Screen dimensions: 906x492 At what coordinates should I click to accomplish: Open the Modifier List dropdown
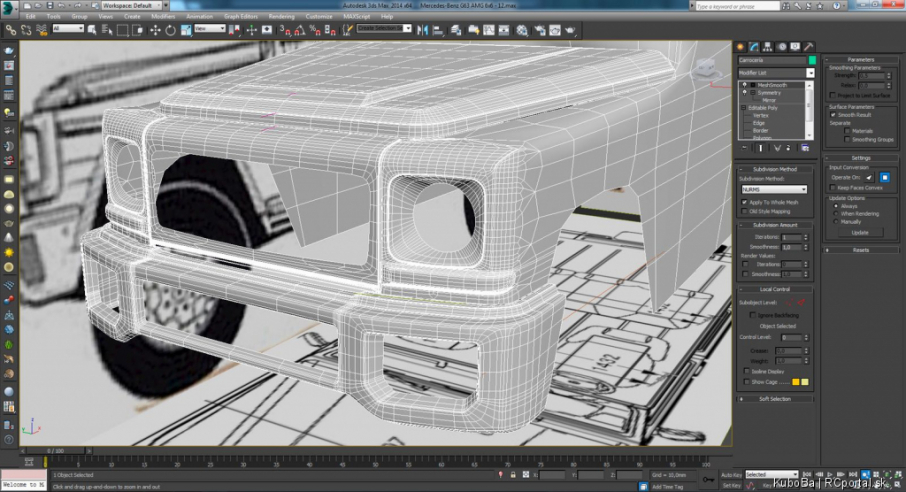[x=776, y=73]
